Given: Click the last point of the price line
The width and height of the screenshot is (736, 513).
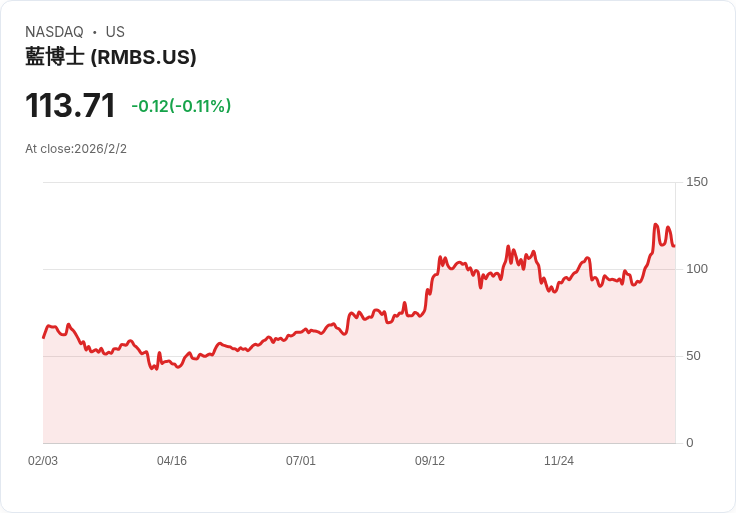Looking at the screenshot, I should (674, 245).
